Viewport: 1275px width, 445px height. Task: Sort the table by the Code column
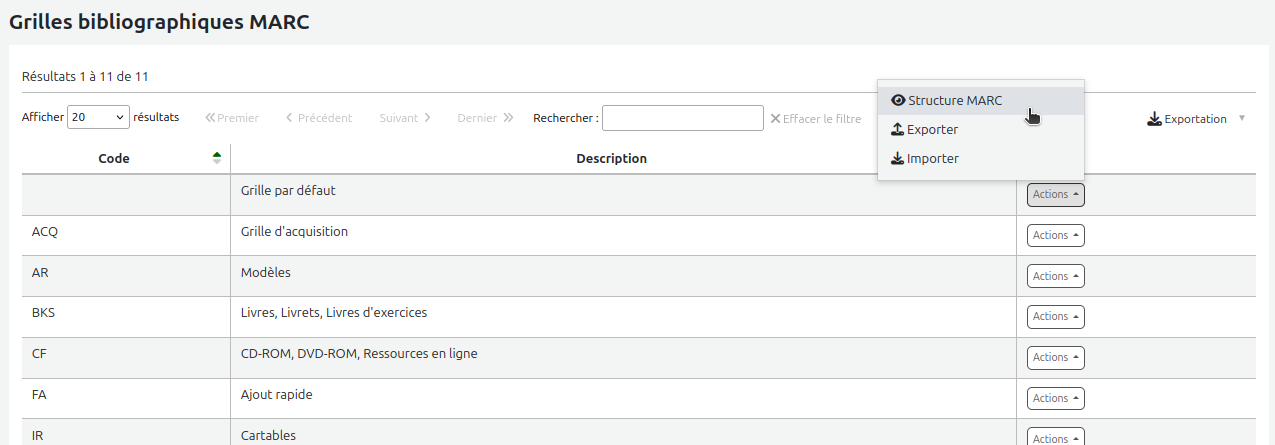(126, 159)
